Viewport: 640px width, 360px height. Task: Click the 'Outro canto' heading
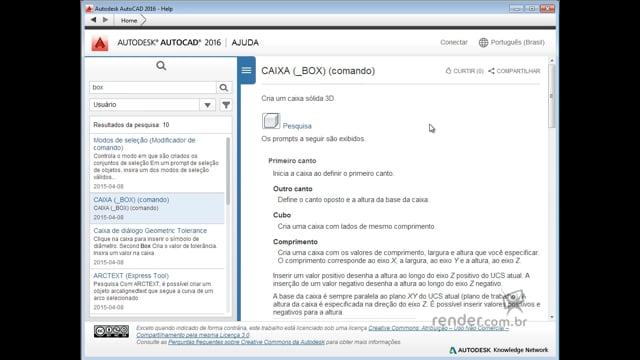coord(293,189)
